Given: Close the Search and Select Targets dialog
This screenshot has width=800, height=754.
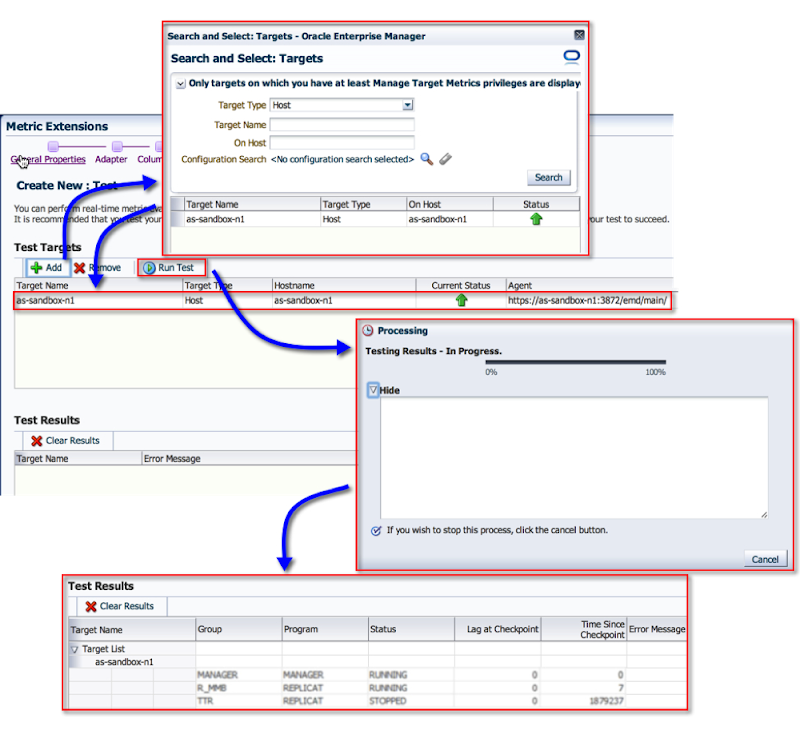Looking at the screenshot, I should (x=579, y=35).
